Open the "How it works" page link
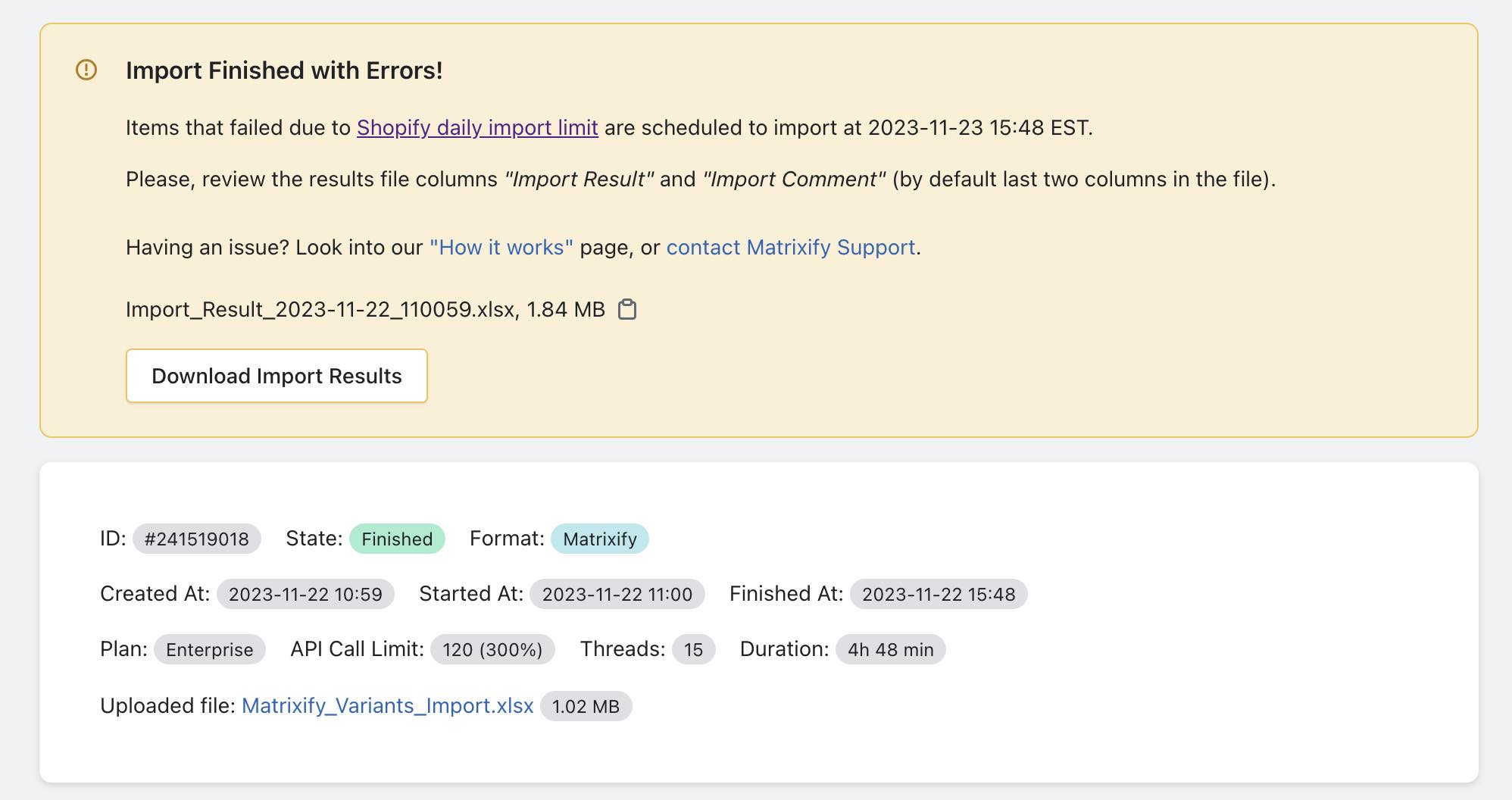Viewport: 1512px width, 800px height. pos(501,247)
